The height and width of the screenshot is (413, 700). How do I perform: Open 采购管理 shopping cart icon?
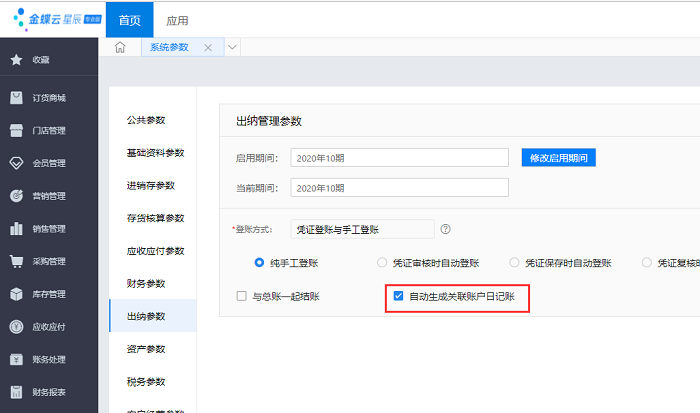(x=17, y=262)
